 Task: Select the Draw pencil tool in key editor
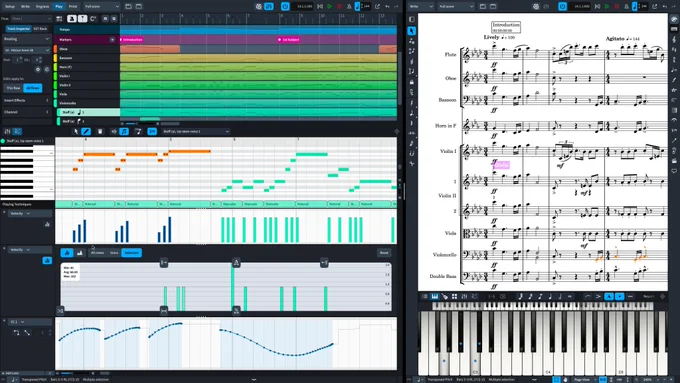[86, 131]
